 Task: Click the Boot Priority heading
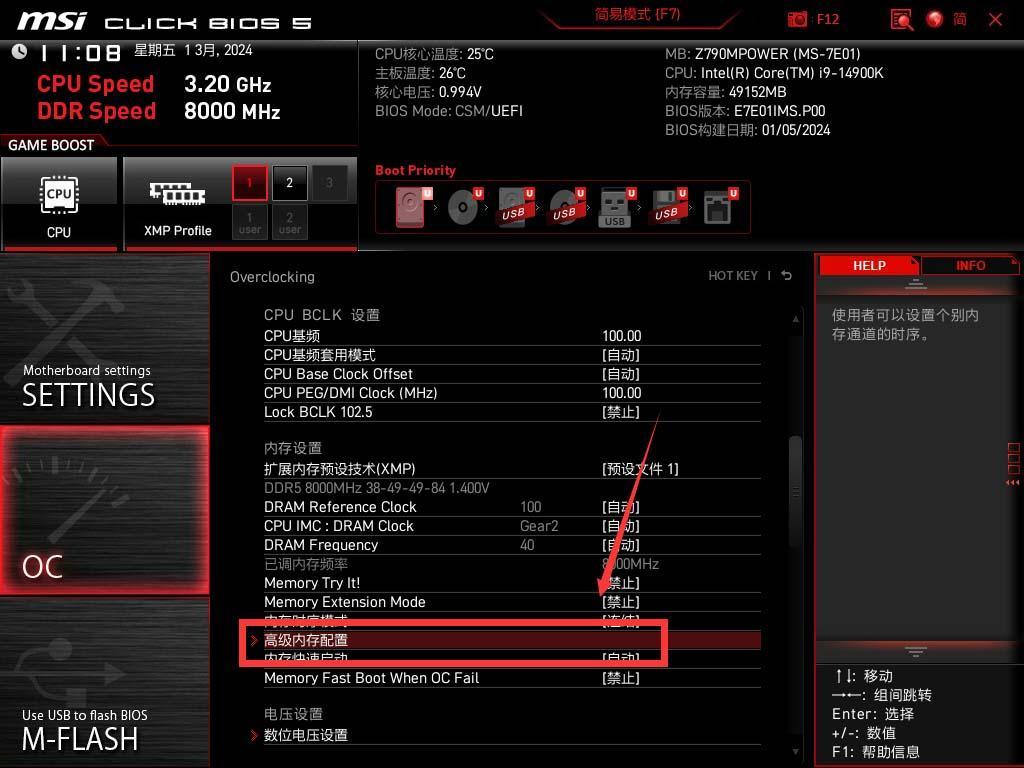tap(415, 170)
